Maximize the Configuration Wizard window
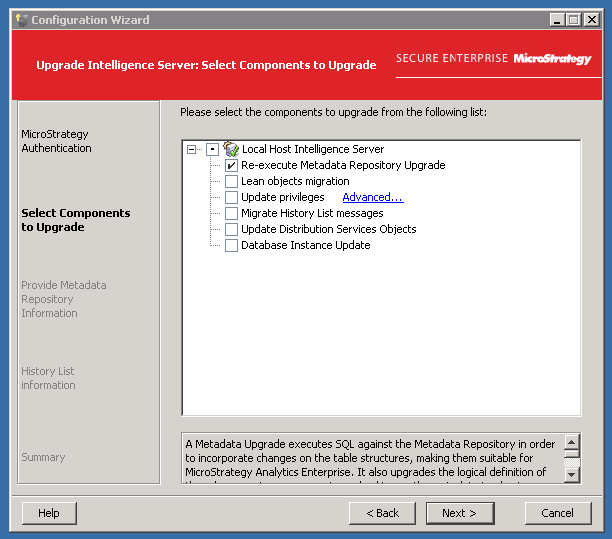This screenshot has height=539, width=612. pos(574,20)
